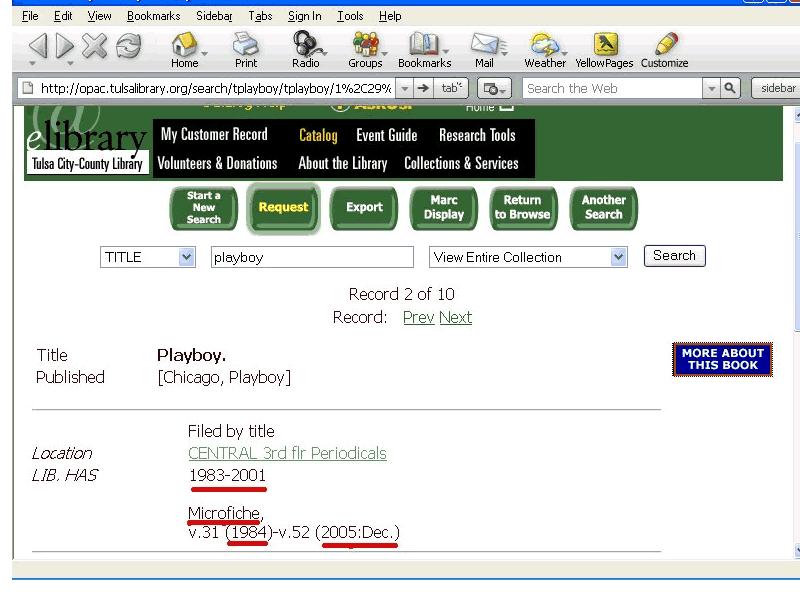Open the Bookmarks book icon

[x=424, y=50]
